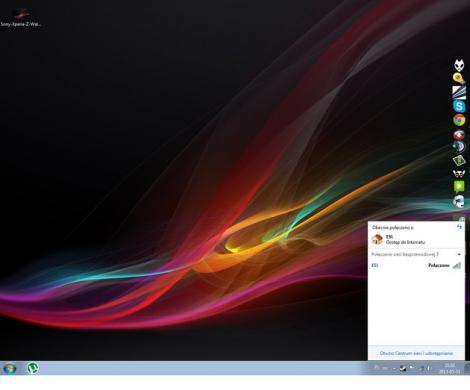Image resolution: width=470 pixels, height=390 pixels.
Task: Open the Network and Sharing Center link
Action: [x=416, y=353]
